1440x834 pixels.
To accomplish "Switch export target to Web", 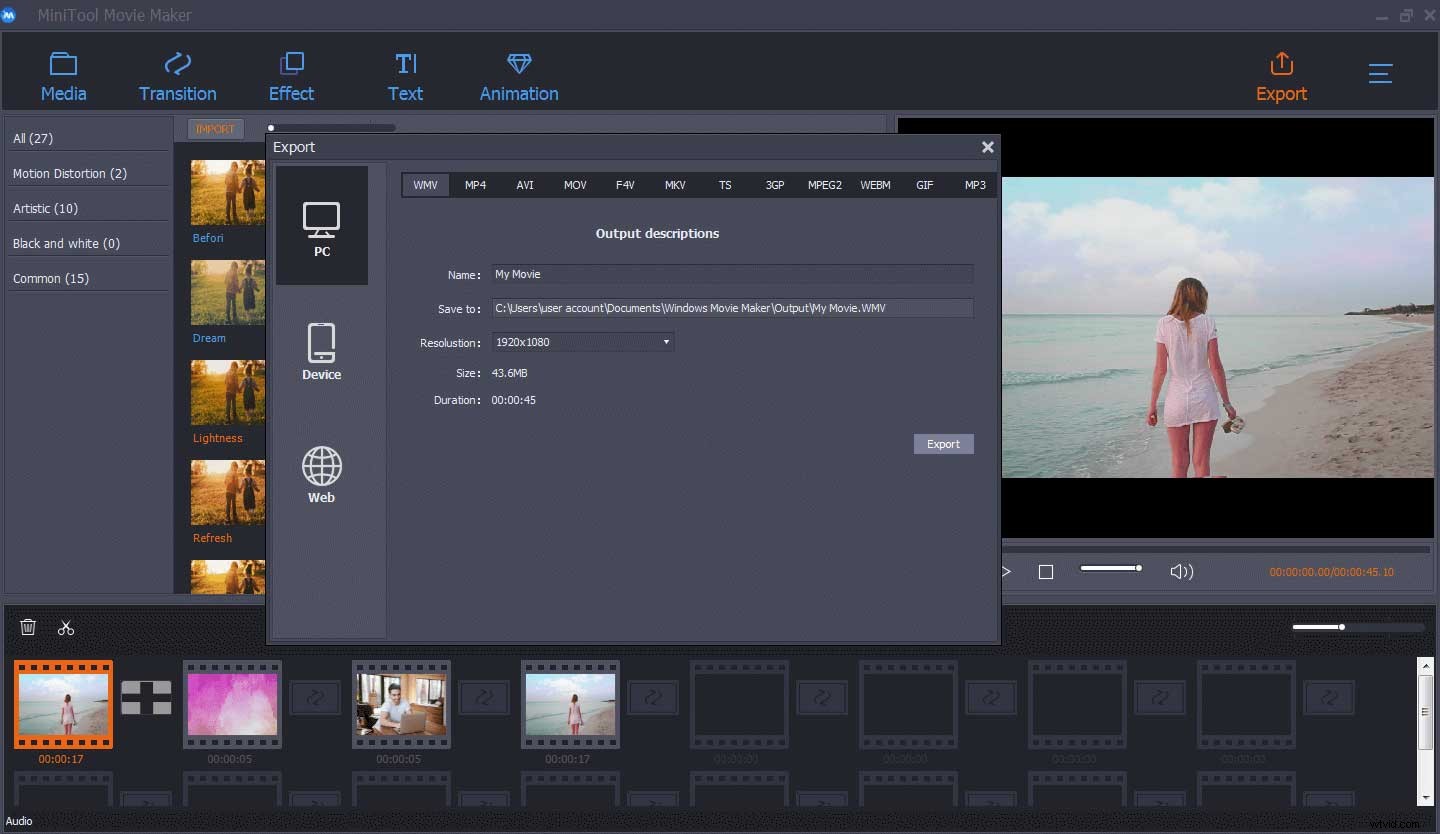I will pyautogui.click(x=321, y=472).
